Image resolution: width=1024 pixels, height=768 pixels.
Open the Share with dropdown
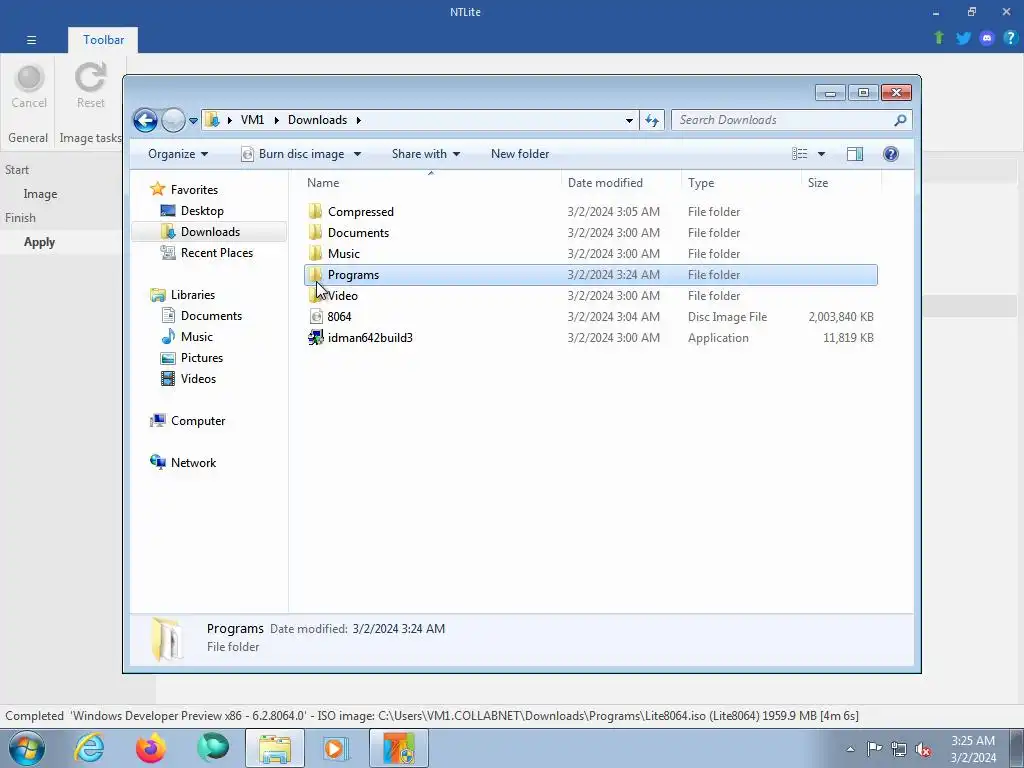pyautogui.click(x=426, y=154)
